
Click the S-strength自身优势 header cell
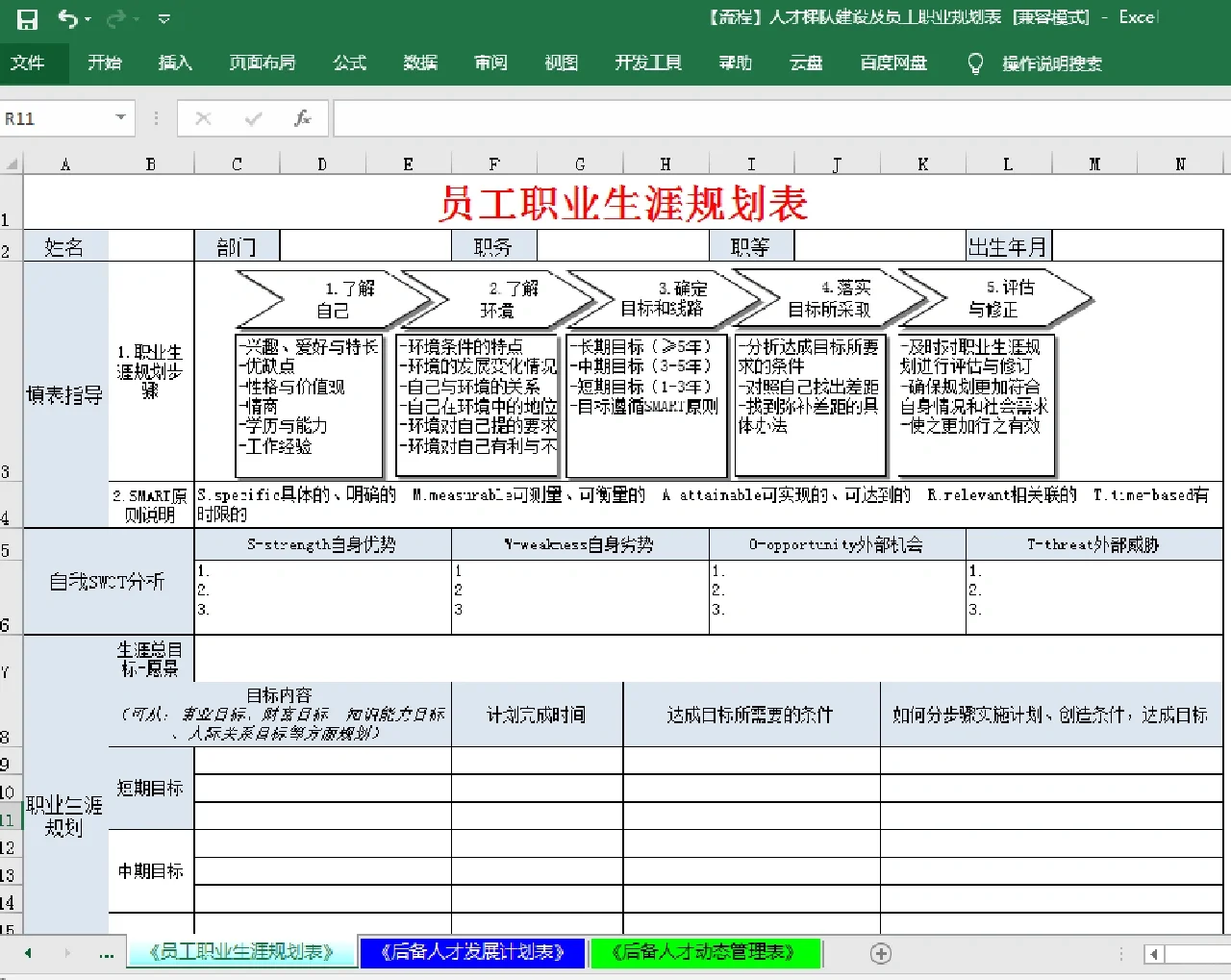point(323,544)
